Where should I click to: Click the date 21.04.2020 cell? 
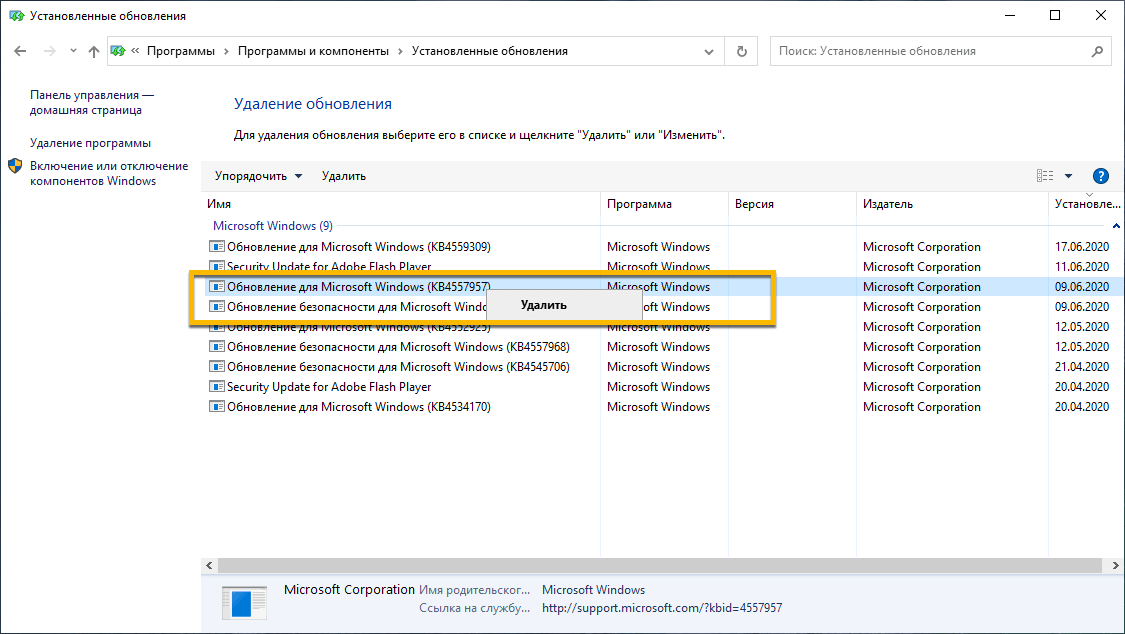pyautogui.click(x=1081, y=366)
